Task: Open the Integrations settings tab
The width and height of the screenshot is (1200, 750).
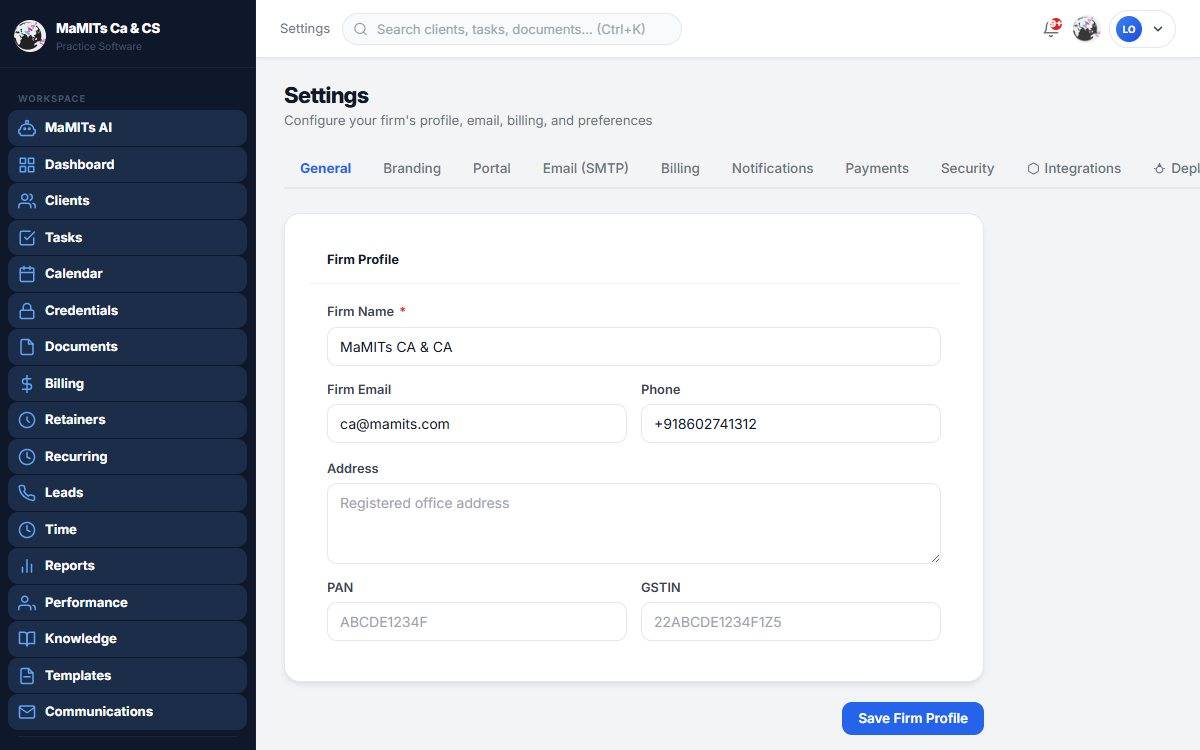Action: click(x=1074, y=168)
